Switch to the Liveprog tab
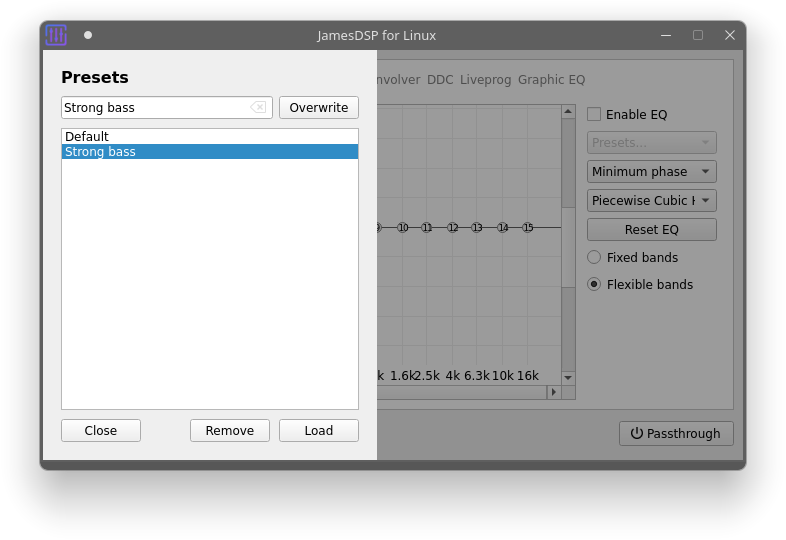 pos(485,80)
